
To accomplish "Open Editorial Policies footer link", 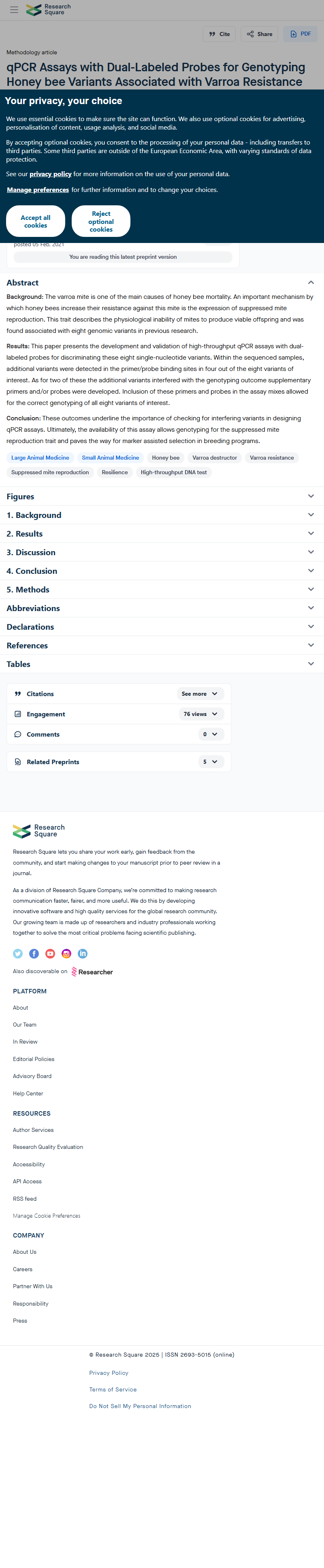I will coord(34,1059).
